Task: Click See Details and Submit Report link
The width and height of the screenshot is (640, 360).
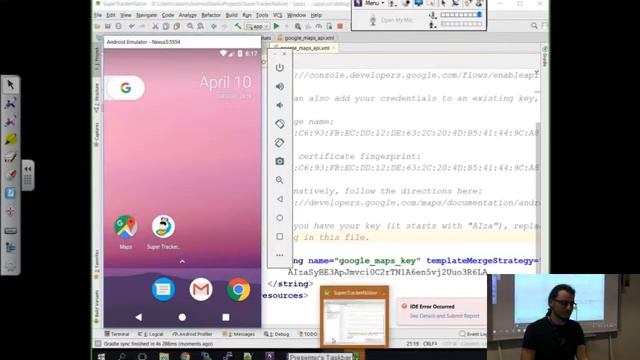Action: point(444,316)
